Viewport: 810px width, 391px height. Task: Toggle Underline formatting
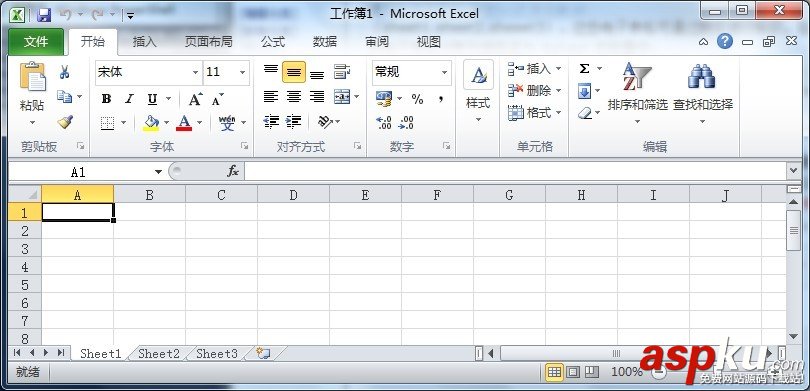point(152,99)
